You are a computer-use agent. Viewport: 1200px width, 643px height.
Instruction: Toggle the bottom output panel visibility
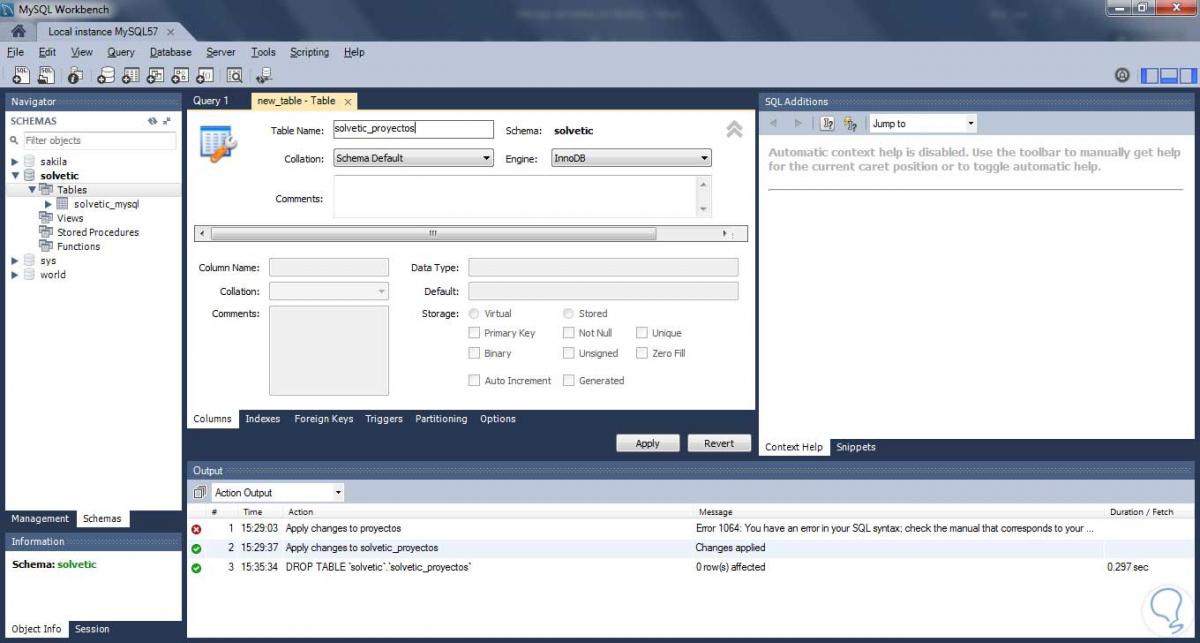[x=1169, y=75]
